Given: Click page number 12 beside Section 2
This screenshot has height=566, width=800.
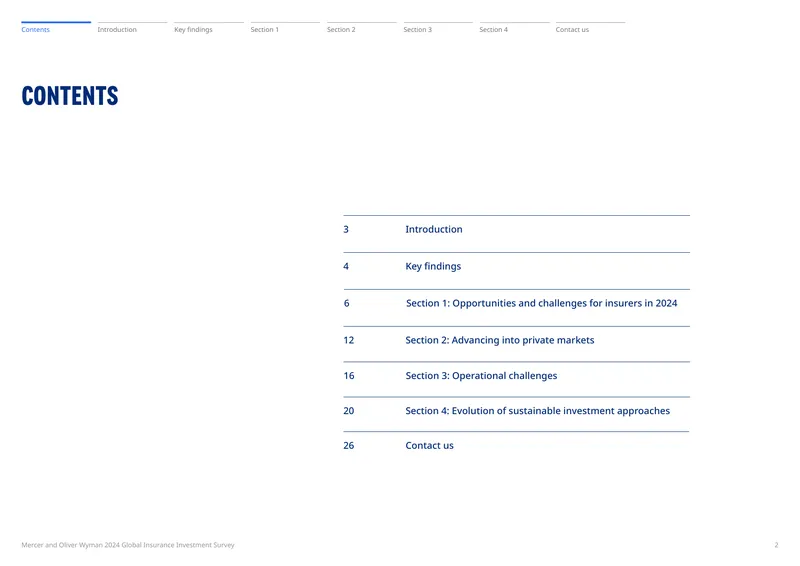Looking at the screenshot, I should click(x=348, y=340).
